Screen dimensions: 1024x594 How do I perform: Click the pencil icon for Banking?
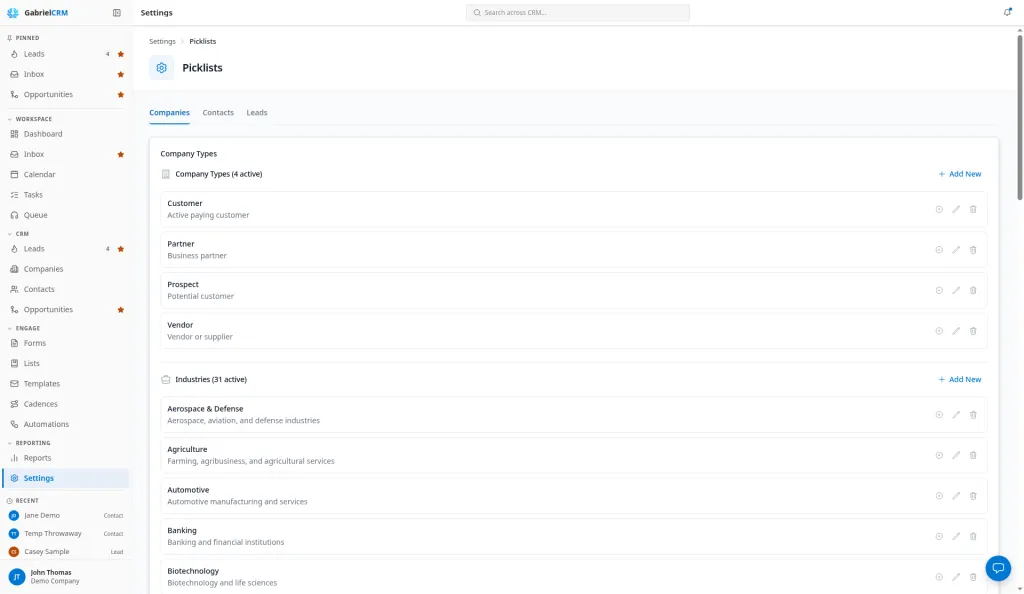[x=956, y=537]
